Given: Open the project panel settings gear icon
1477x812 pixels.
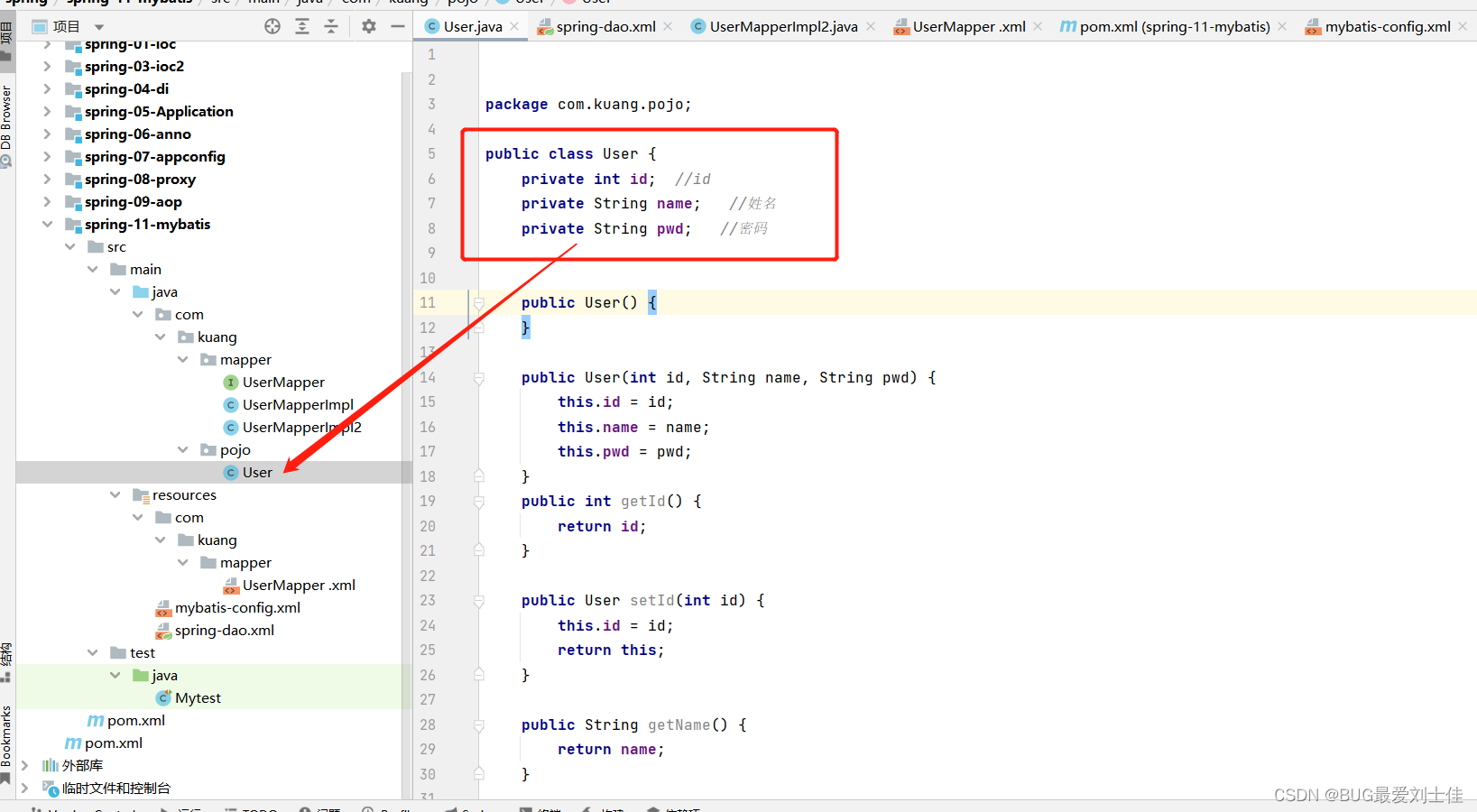Looking at the screenshot, I should click(368, 26).
